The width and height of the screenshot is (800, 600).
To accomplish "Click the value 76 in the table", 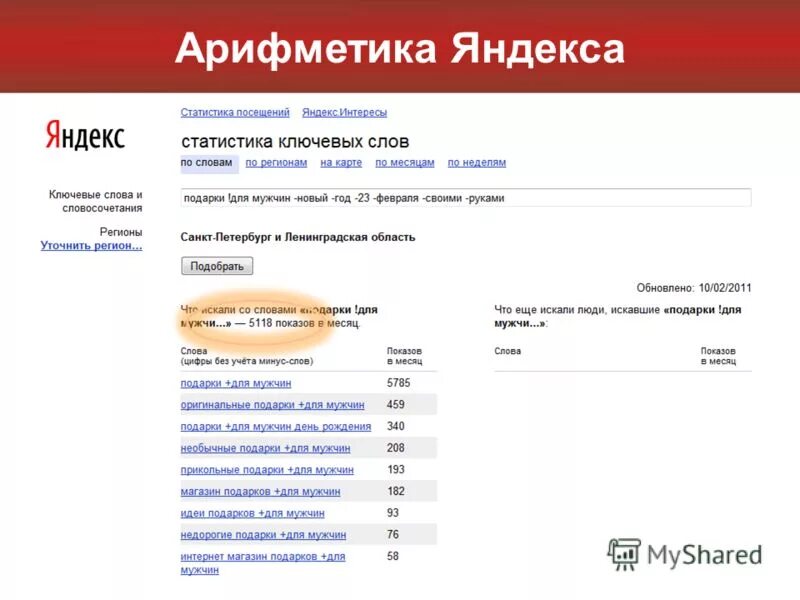I will (x=393, y=535).
